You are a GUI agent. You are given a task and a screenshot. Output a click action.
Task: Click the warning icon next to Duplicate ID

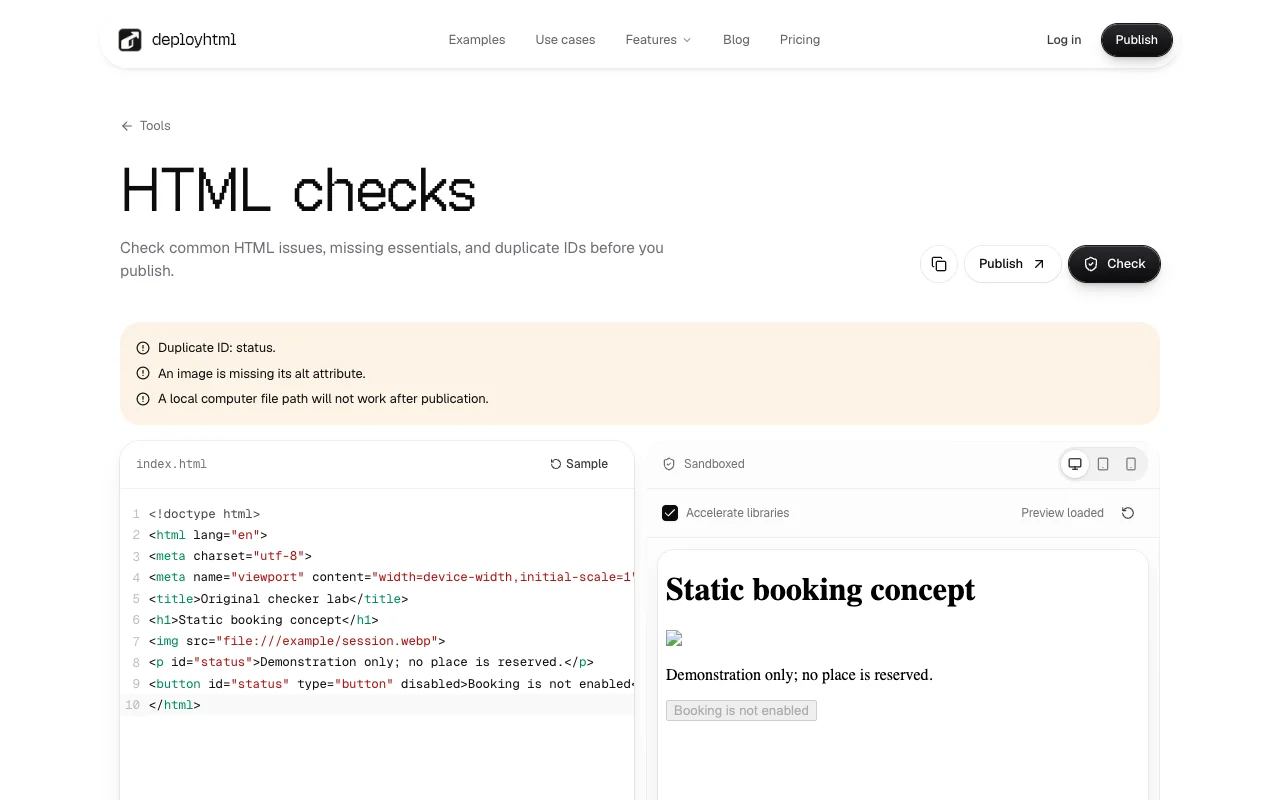point(143,348)
